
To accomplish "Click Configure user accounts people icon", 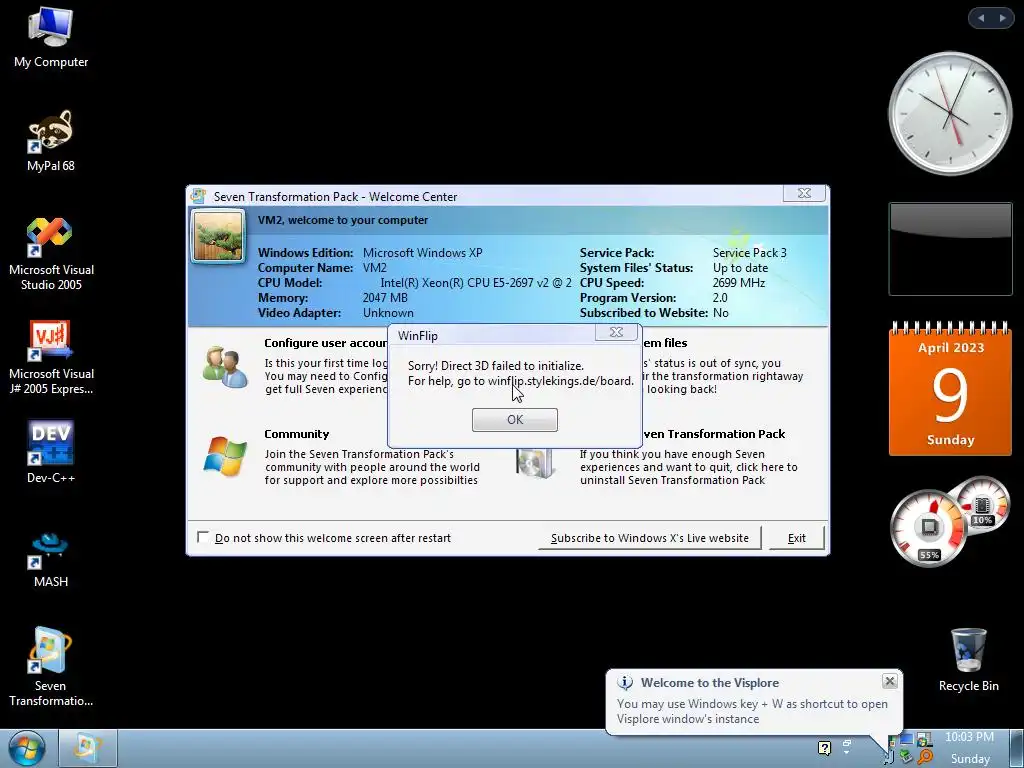I will [x=225, y=368].
